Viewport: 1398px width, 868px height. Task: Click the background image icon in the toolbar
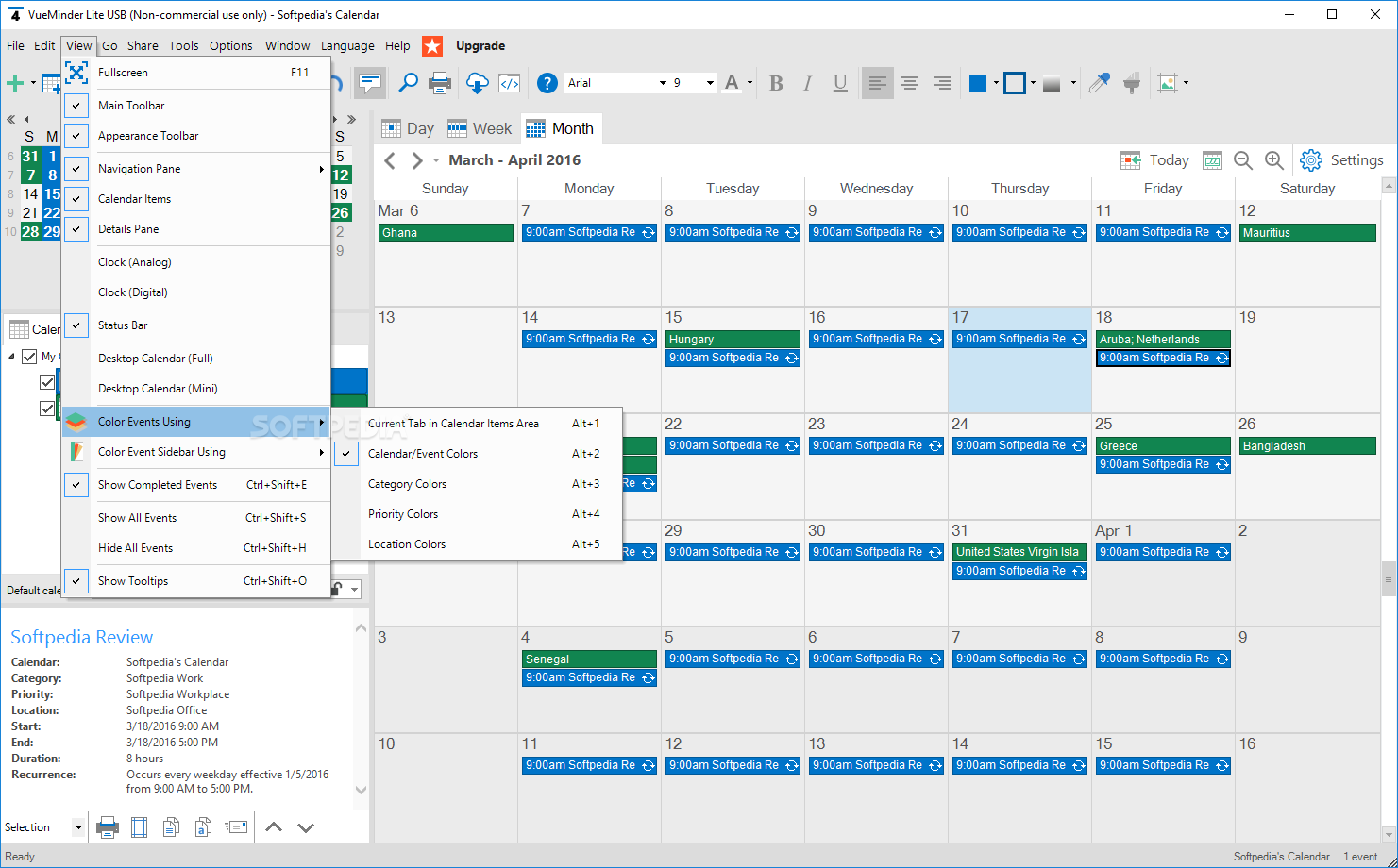pyautogui.click(x=1168, y=83)
